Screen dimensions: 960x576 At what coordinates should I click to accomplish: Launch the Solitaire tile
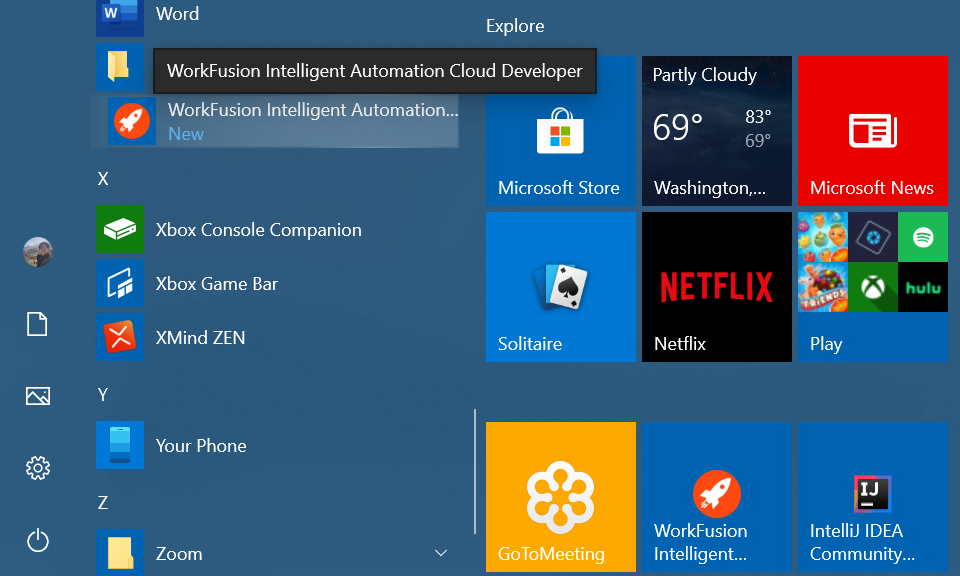coord(561,287)
